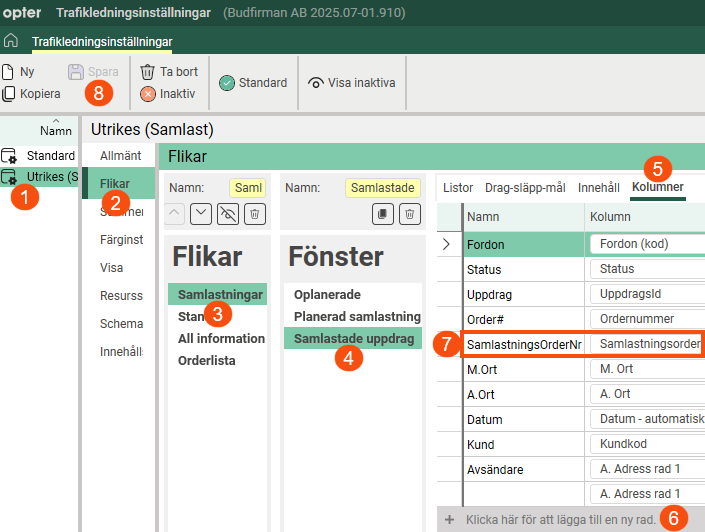Expand the Fordon row arrow
705x532 pixels.
tap(446, 244)
